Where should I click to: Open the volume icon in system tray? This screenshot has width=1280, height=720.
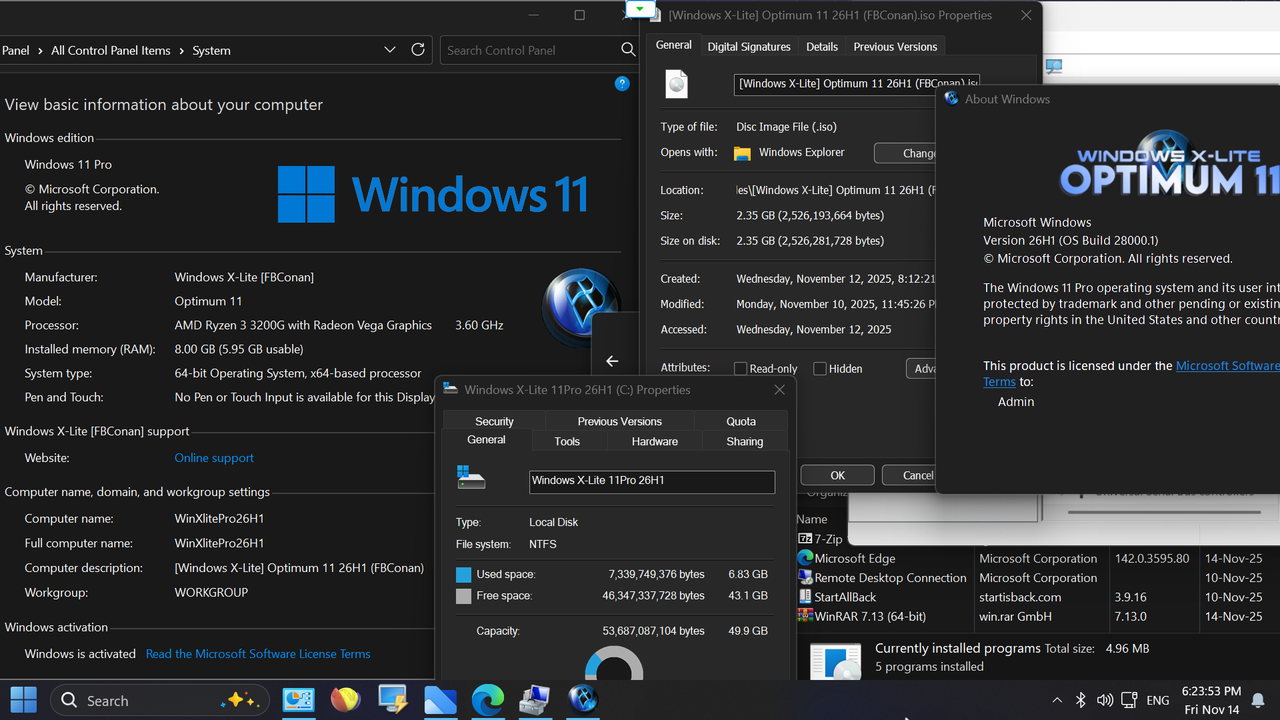(1105, 700)
